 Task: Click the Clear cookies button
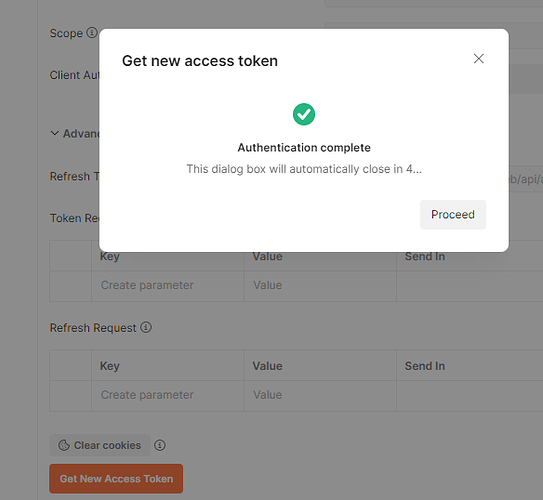point(100,445)
